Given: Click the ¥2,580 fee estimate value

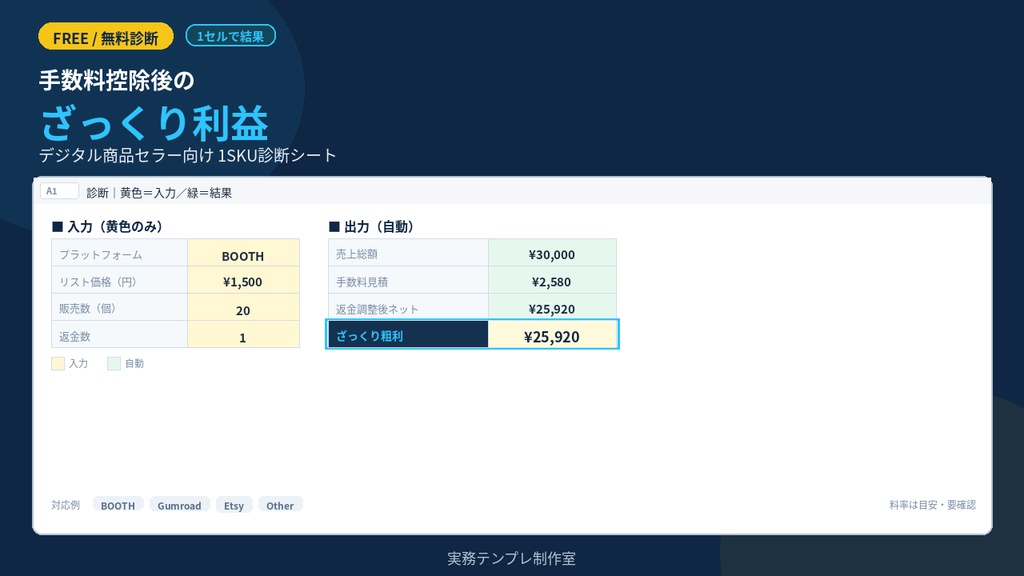Looking at the screenshot, I should point(552,280).
